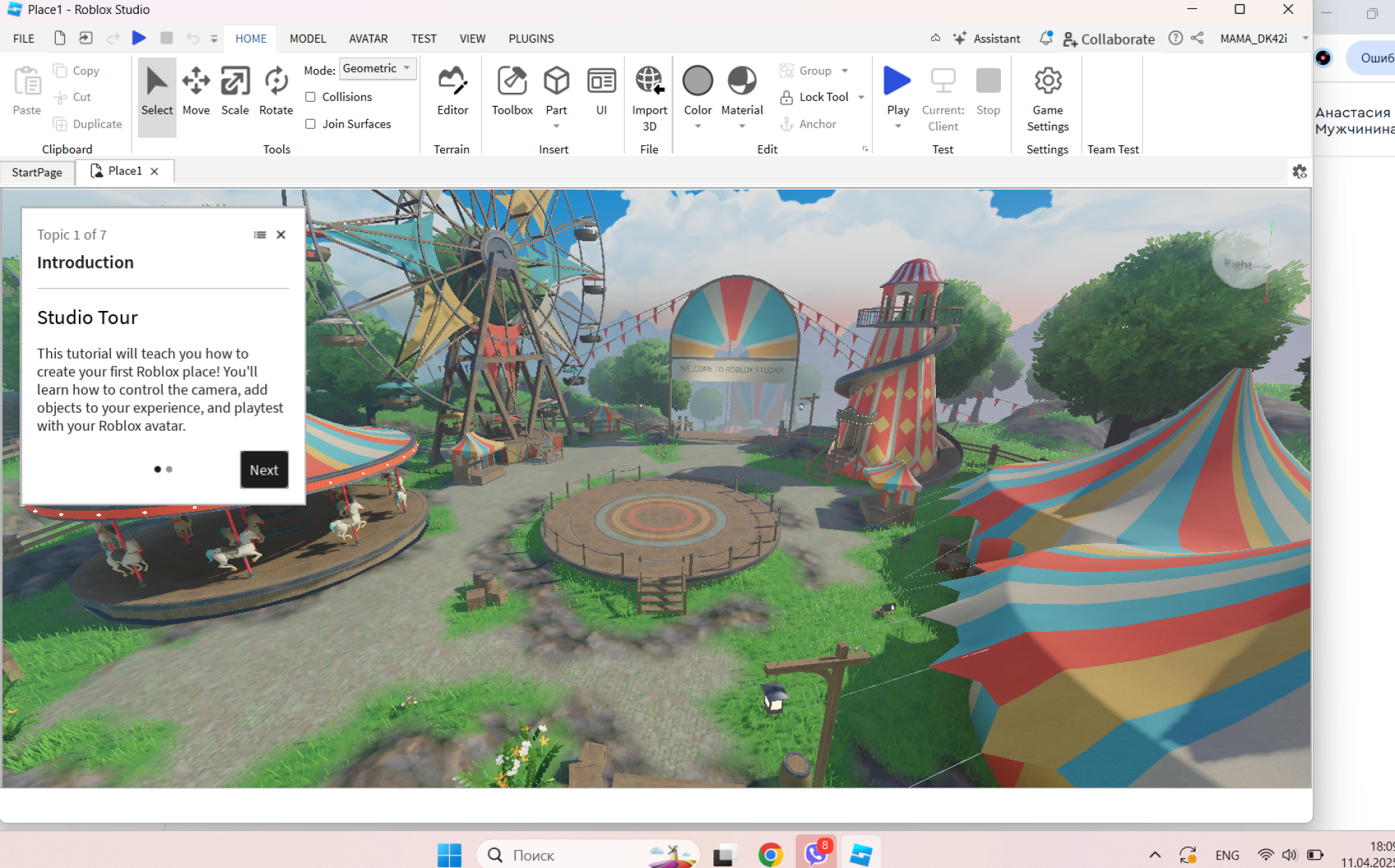Expand the Part dropdown arrow
The height and width of the screenshot is (868, 1395).
557,127
